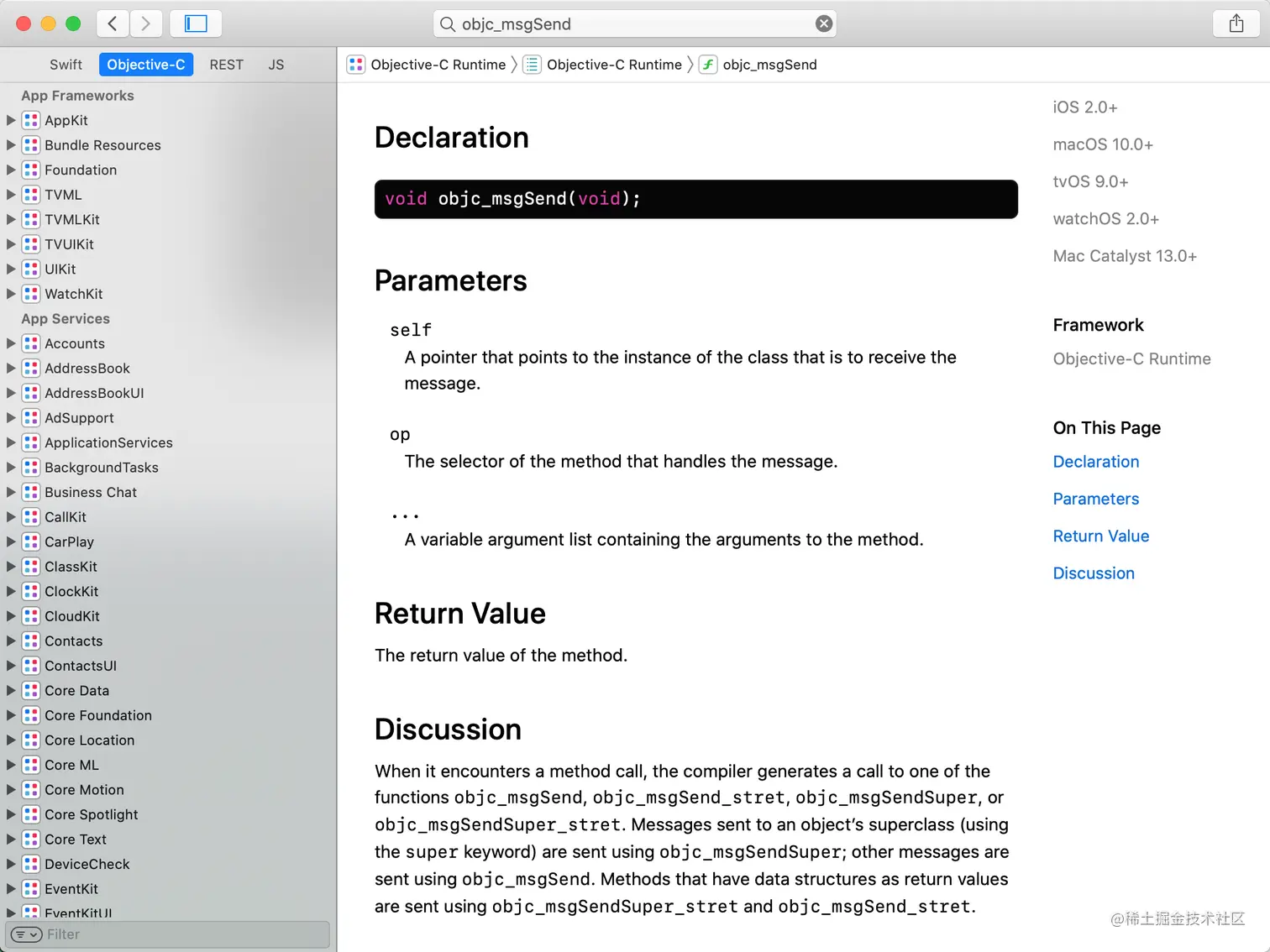The height and width of the screenshot is (952, 1270).
Task: Select Core Text in the sidebar
Action: (168, 840)
